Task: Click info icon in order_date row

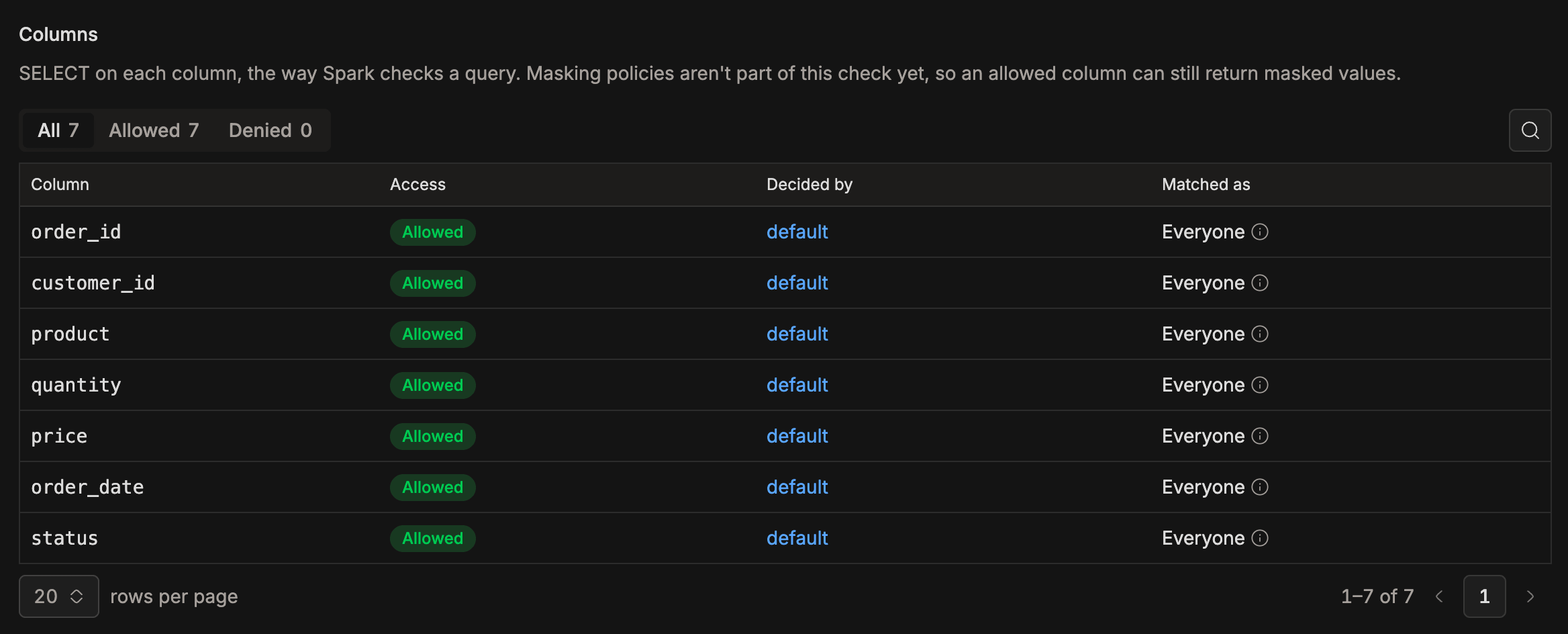Action: point(1260,487)
